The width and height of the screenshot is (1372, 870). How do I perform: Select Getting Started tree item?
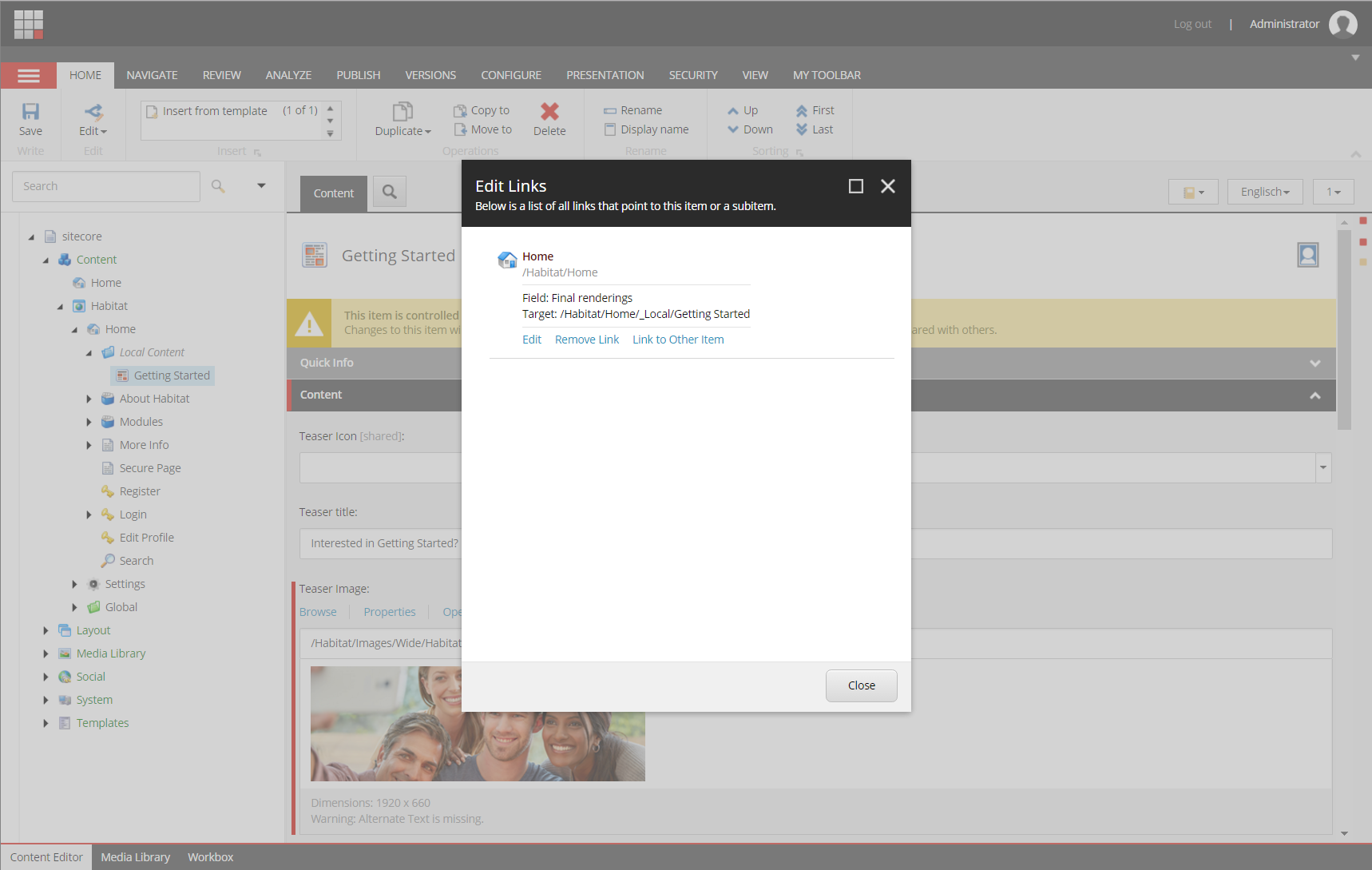click(163, 375)
